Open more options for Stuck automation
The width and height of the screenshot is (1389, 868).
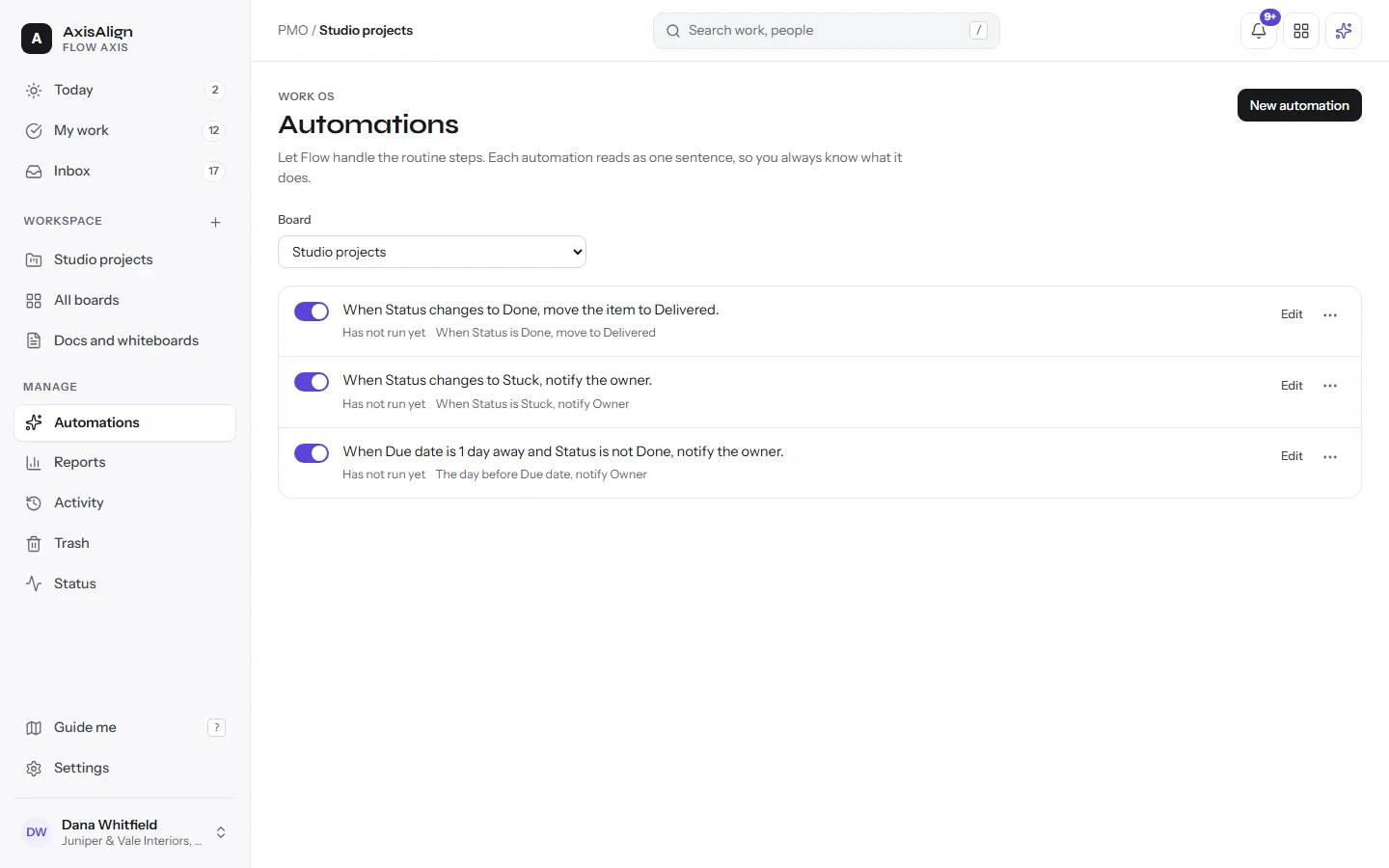coord(1330,386)
